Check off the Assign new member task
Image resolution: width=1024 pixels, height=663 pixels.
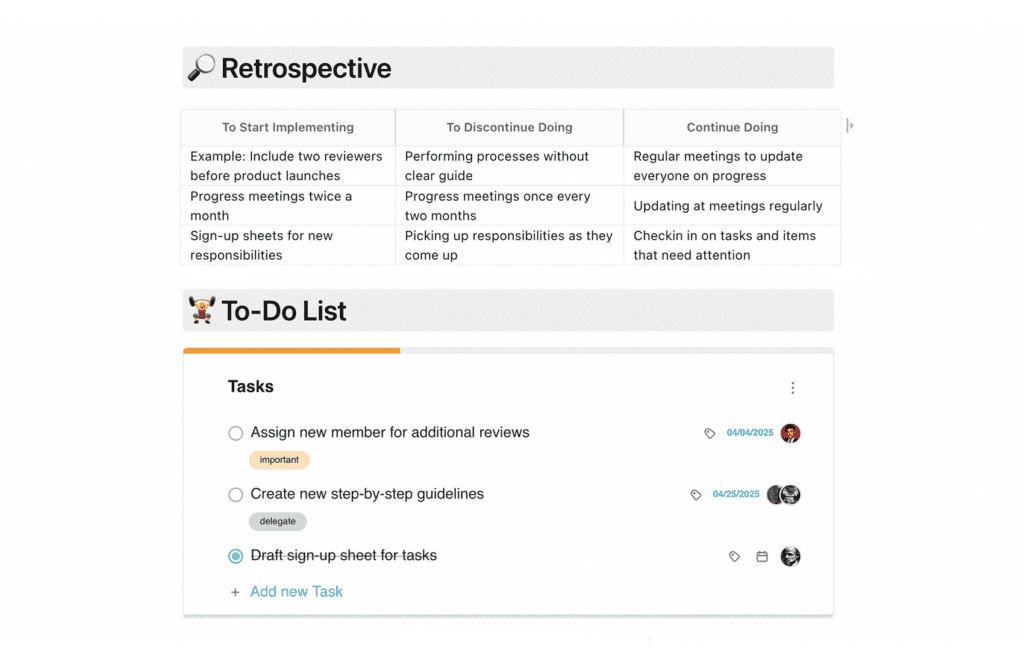coord(235,433)
